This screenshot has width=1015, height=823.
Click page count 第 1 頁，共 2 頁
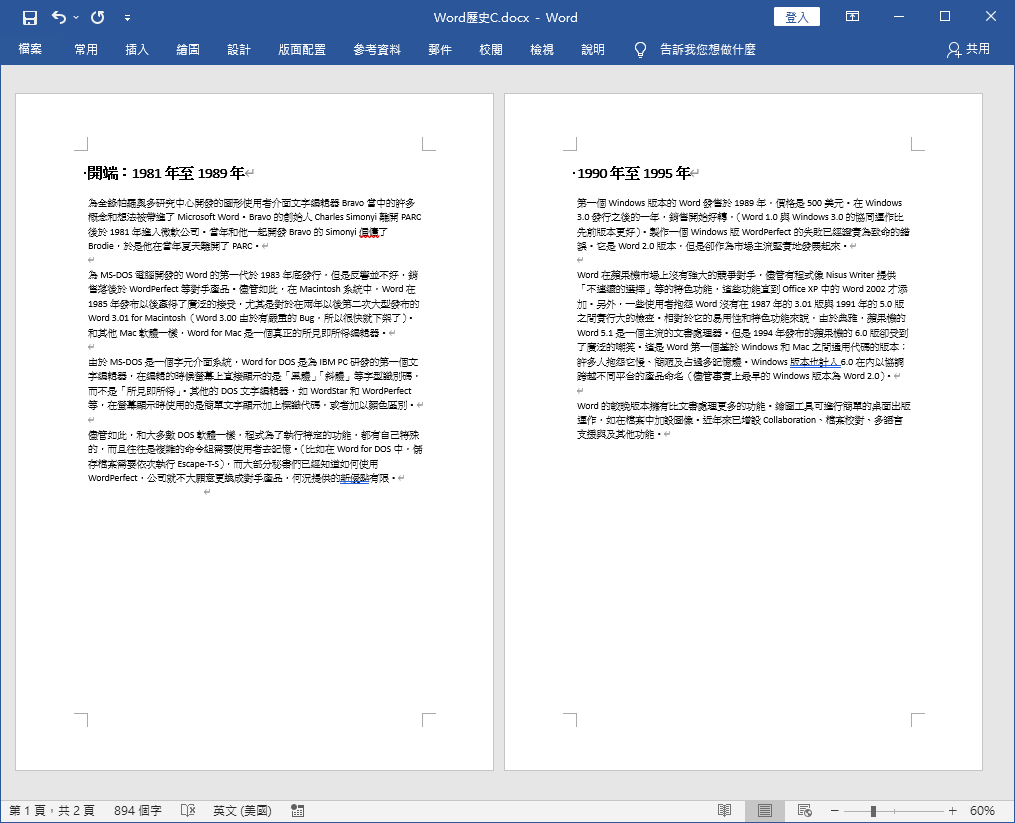tap(52, 811)
